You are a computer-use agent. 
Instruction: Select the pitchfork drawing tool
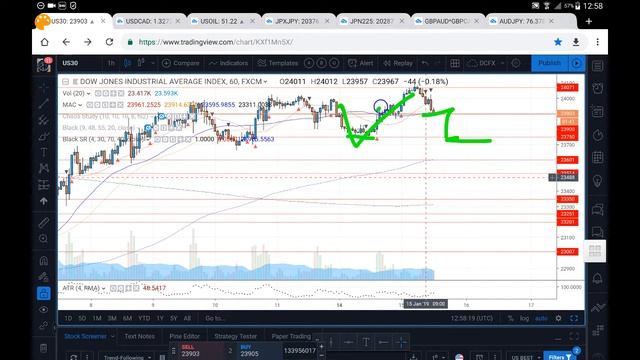pos(44,120)
